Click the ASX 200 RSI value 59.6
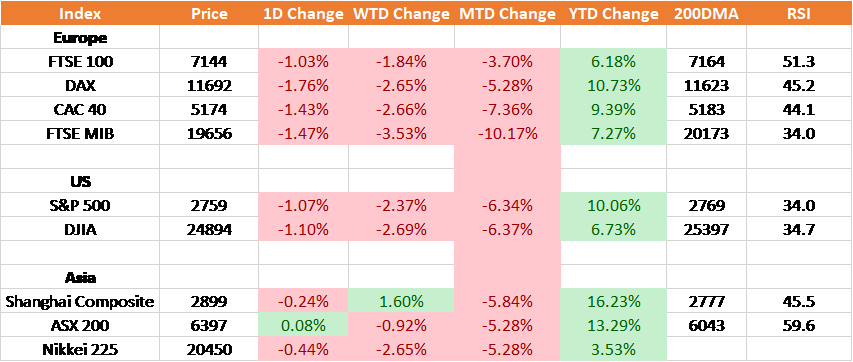 click(799, 325)
